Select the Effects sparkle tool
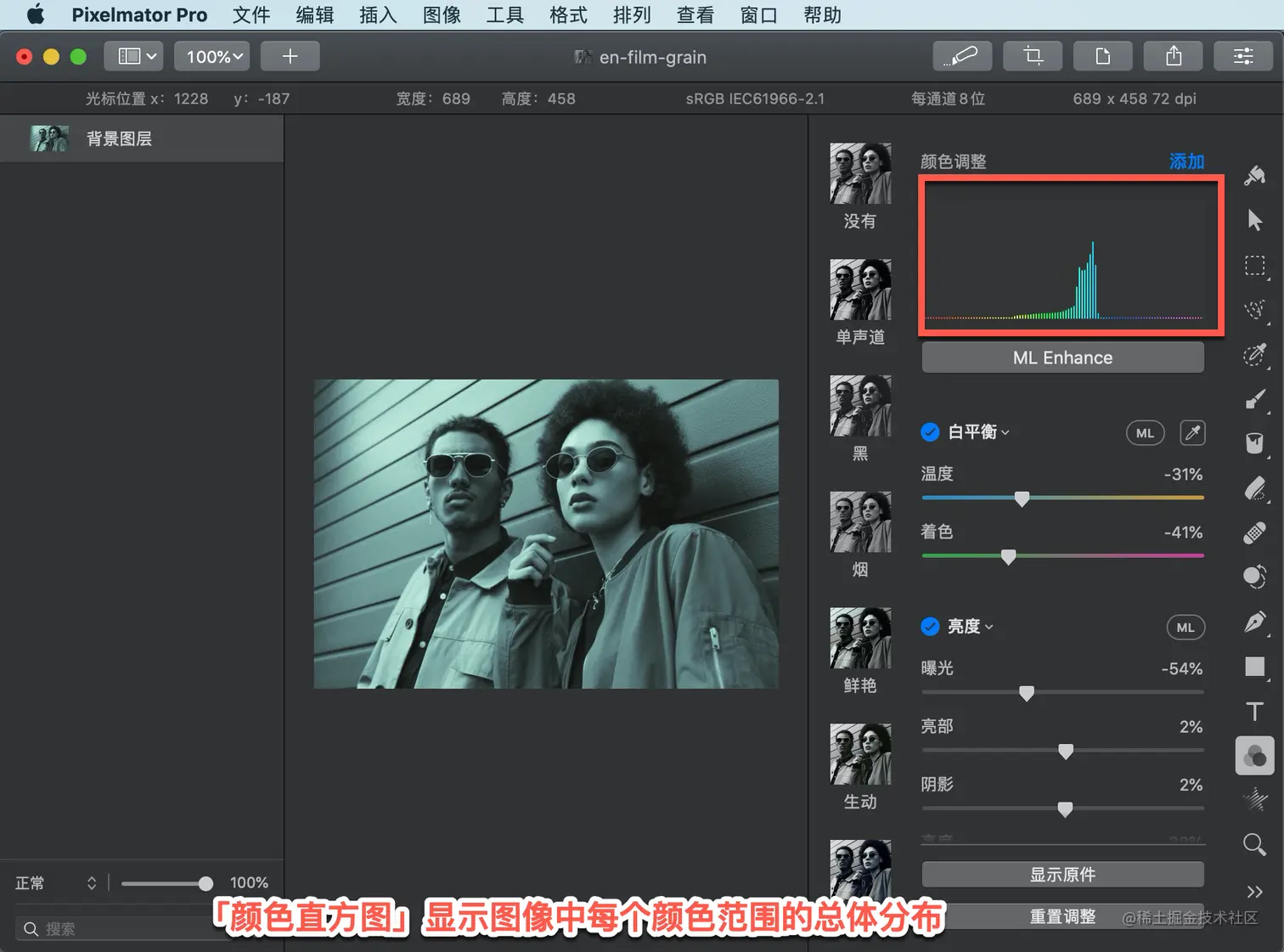The width and height of the screenshot is (1284, 952). [1254, 799]
